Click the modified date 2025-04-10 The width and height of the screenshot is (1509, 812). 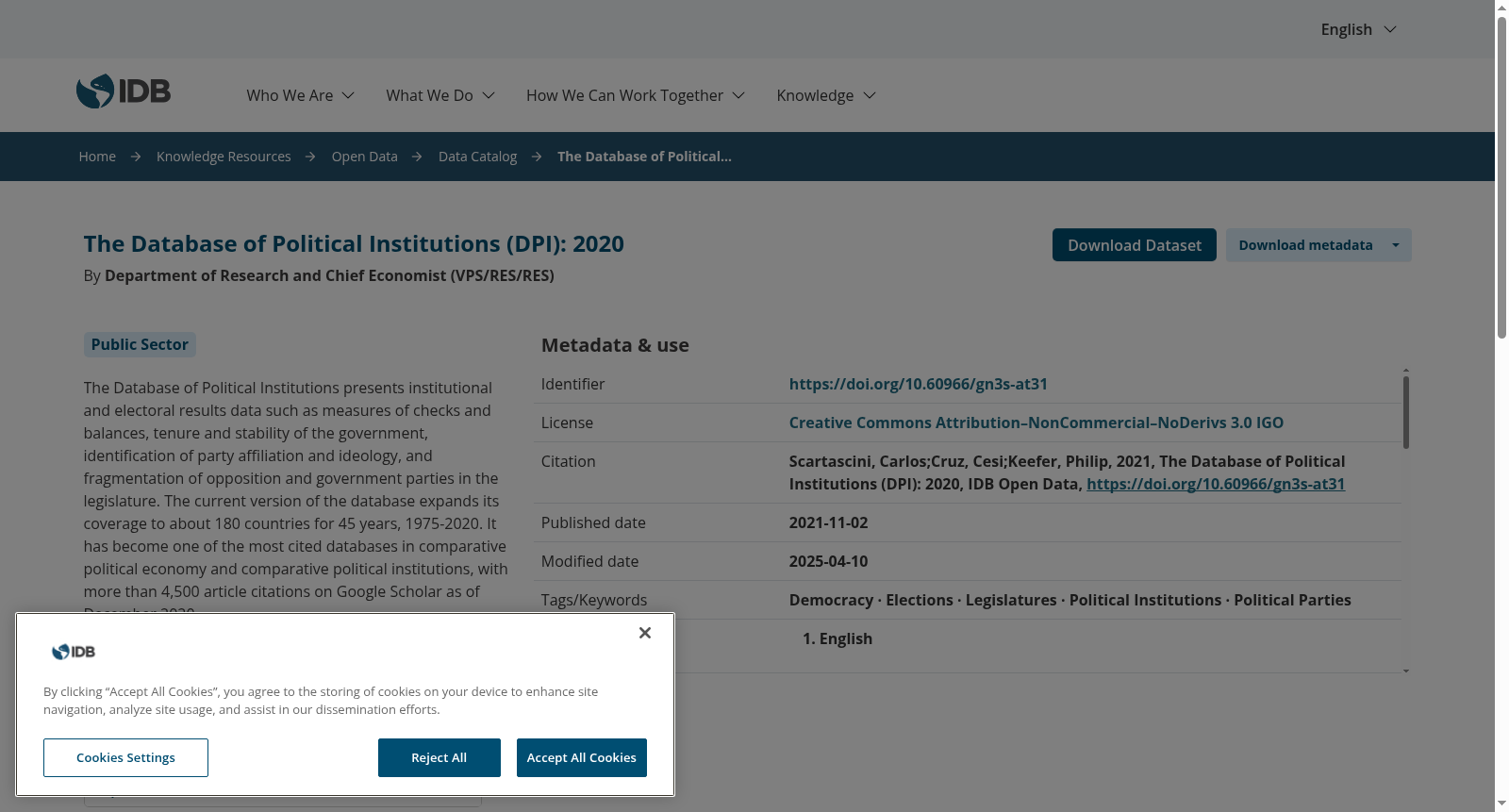828,561
